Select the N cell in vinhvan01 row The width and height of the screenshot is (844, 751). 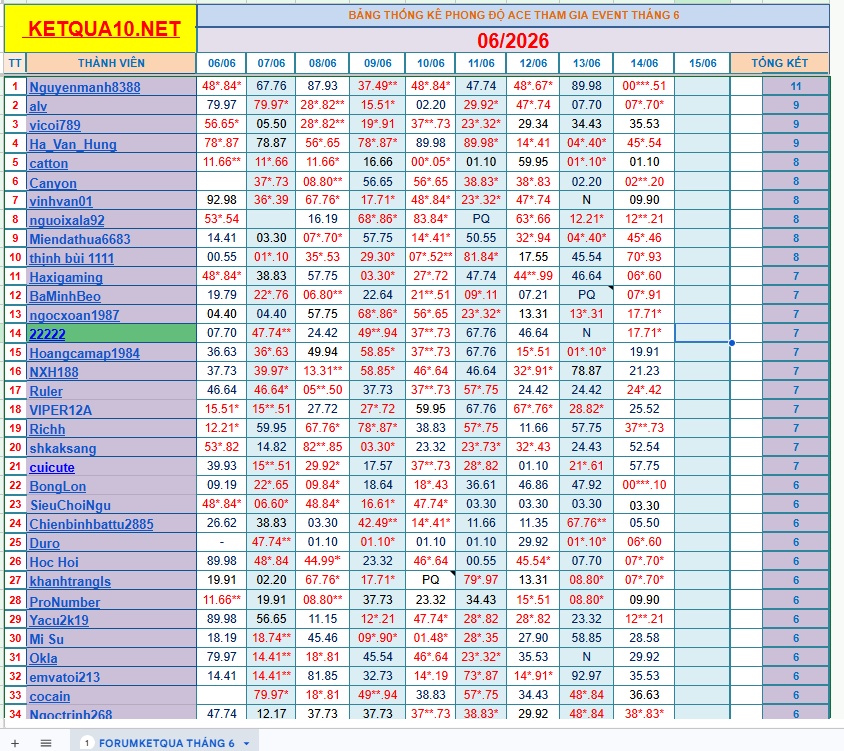586,200
